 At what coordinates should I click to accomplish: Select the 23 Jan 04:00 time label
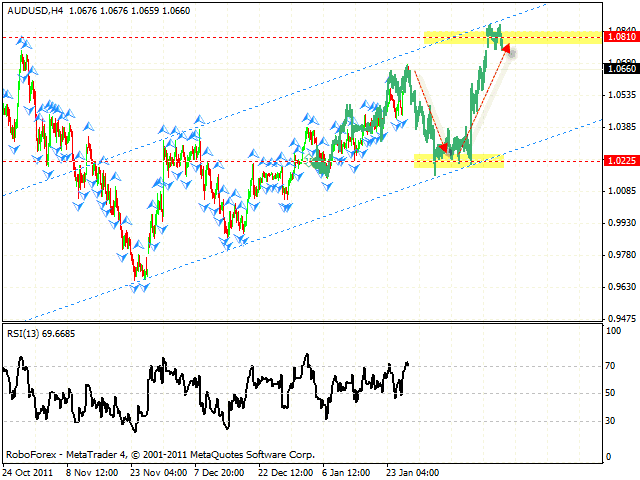coord(414,472)
